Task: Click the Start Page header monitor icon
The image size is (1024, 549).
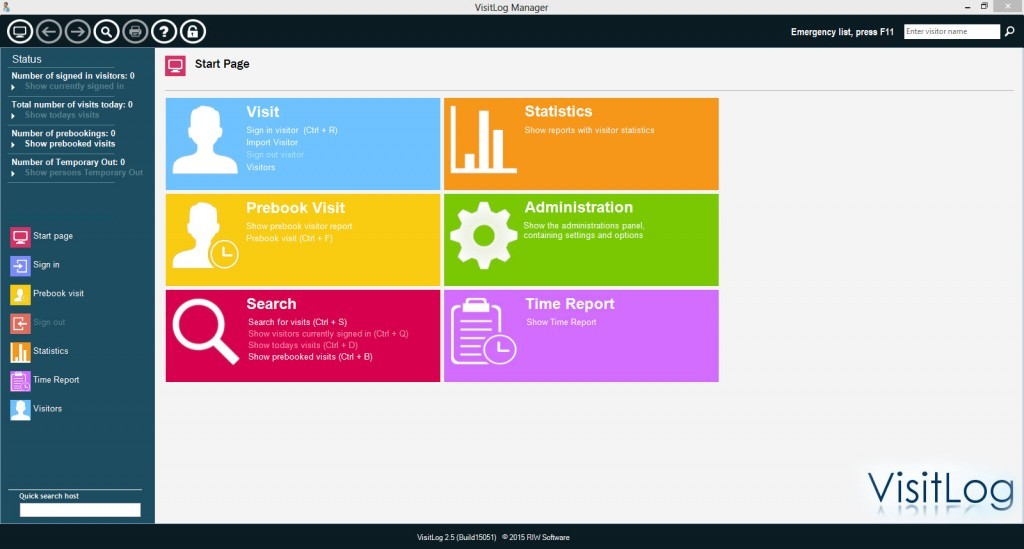Action: [175, 65]
